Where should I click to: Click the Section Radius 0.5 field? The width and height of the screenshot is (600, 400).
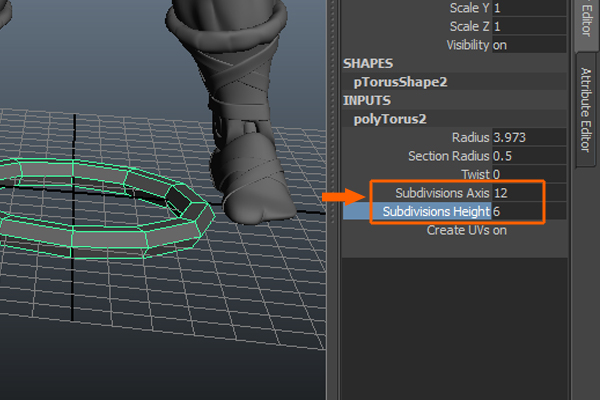(529, 156)
